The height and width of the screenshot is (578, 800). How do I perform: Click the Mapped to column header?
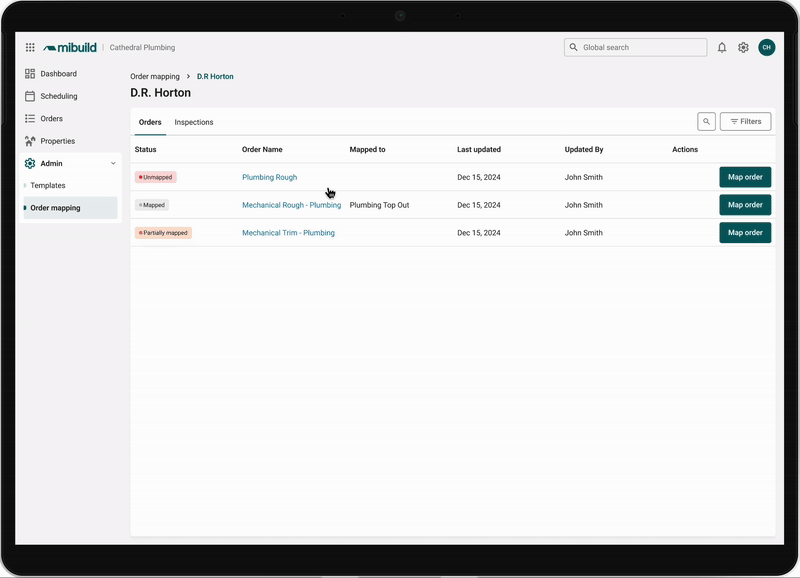[367, 149]
